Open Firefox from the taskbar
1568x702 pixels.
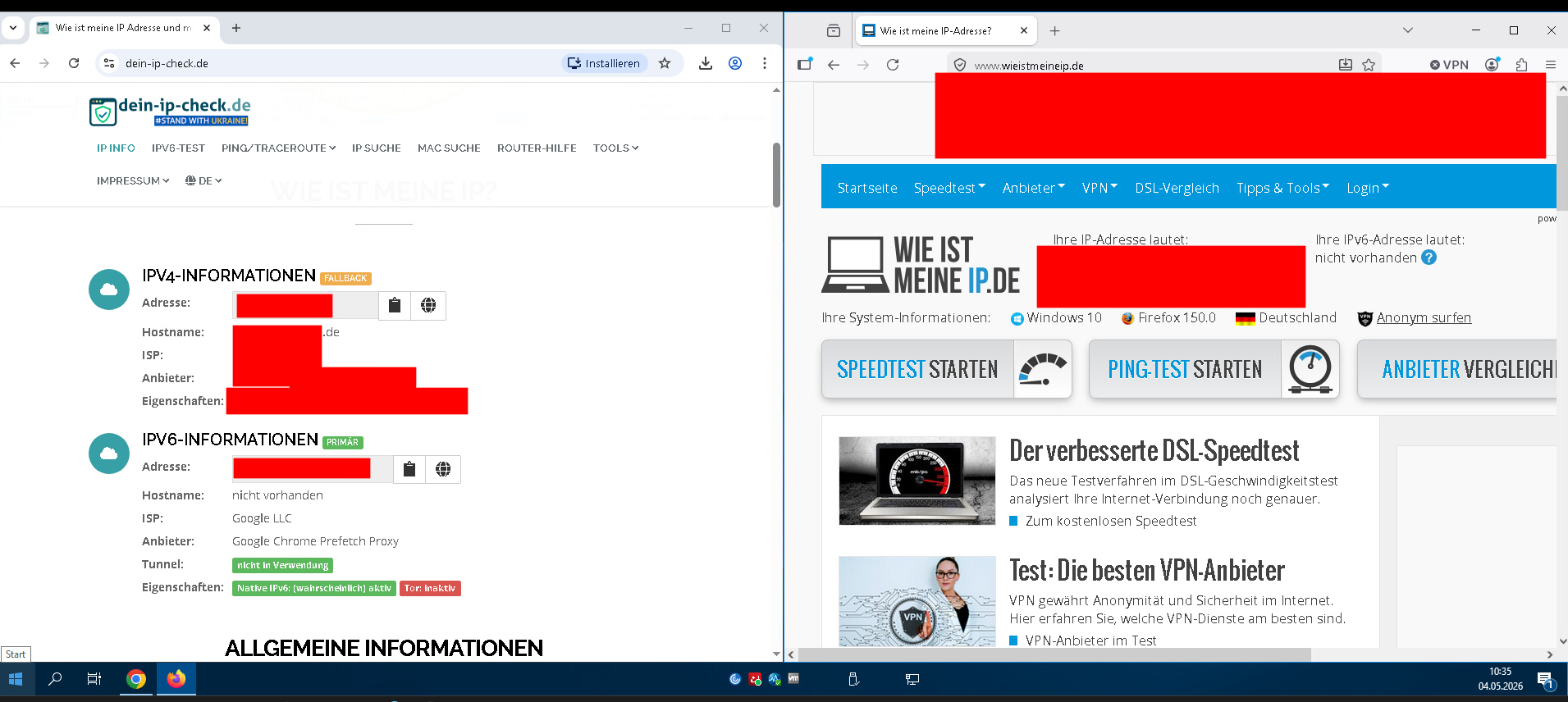pos(176,679)
